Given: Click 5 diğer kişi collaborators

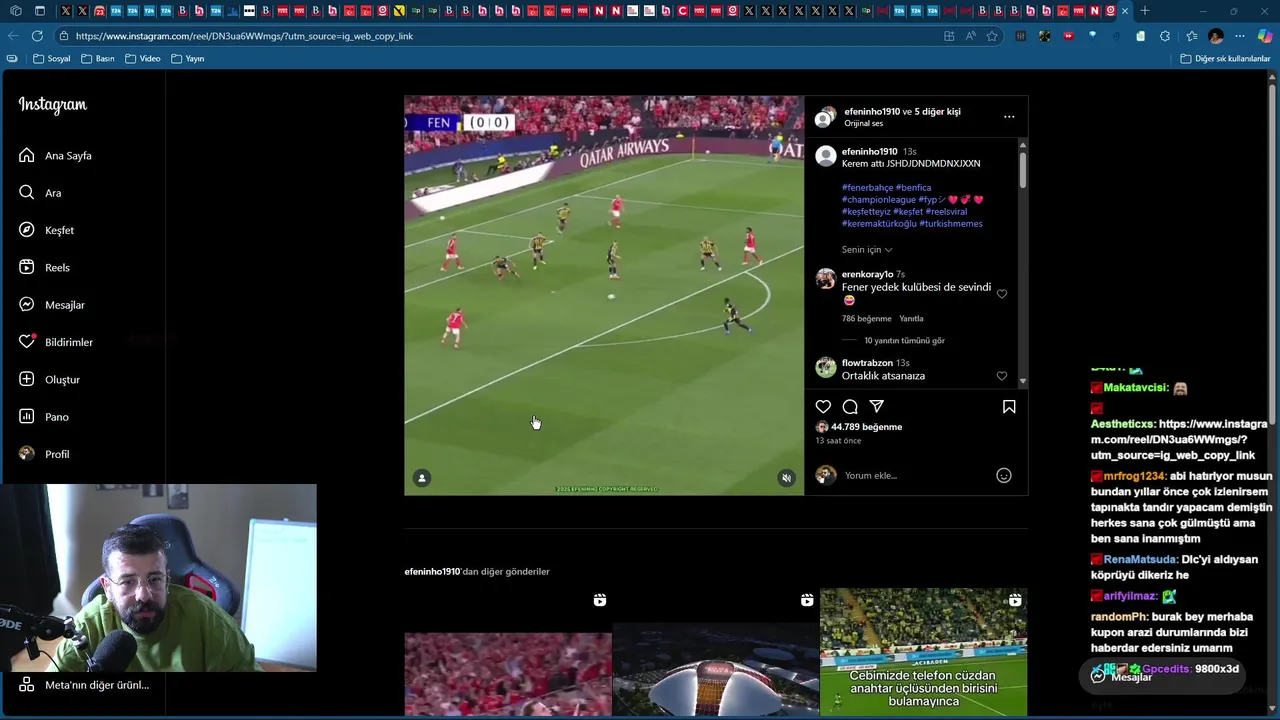Looking at the screenshot, I should [937, 112].
